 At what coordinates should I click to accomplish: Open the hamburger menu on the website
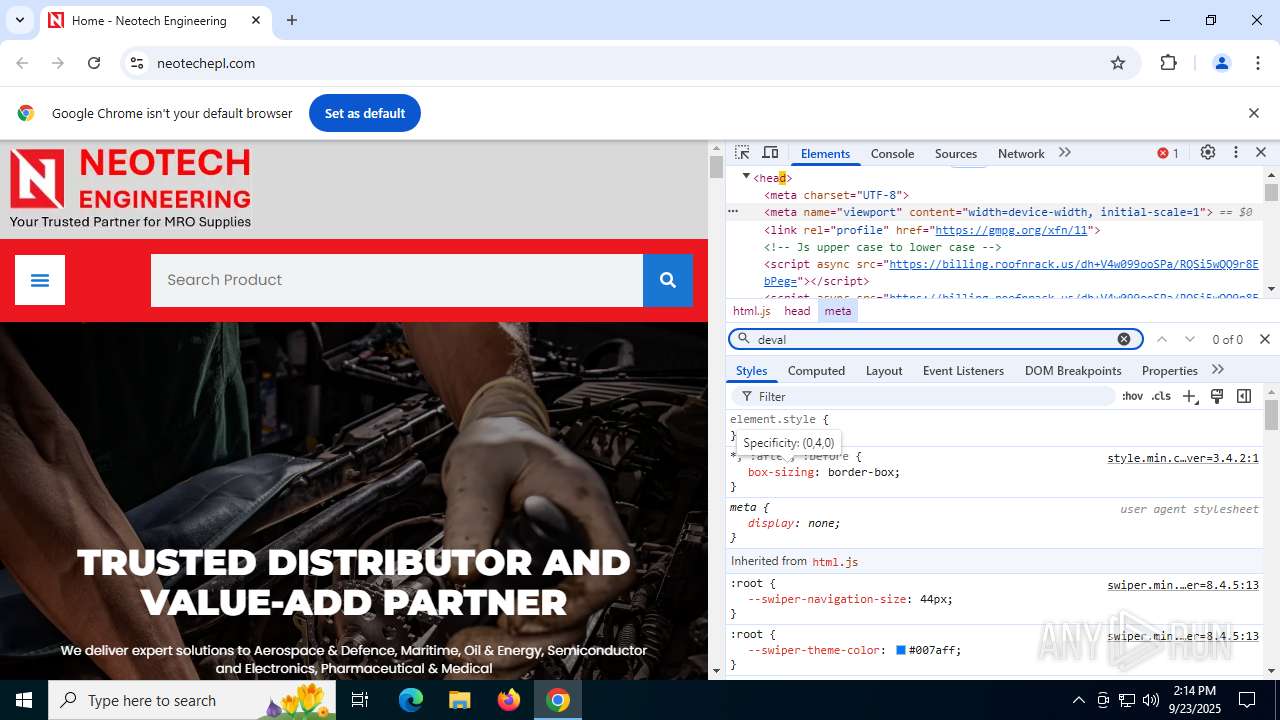(x=40, y=280)
